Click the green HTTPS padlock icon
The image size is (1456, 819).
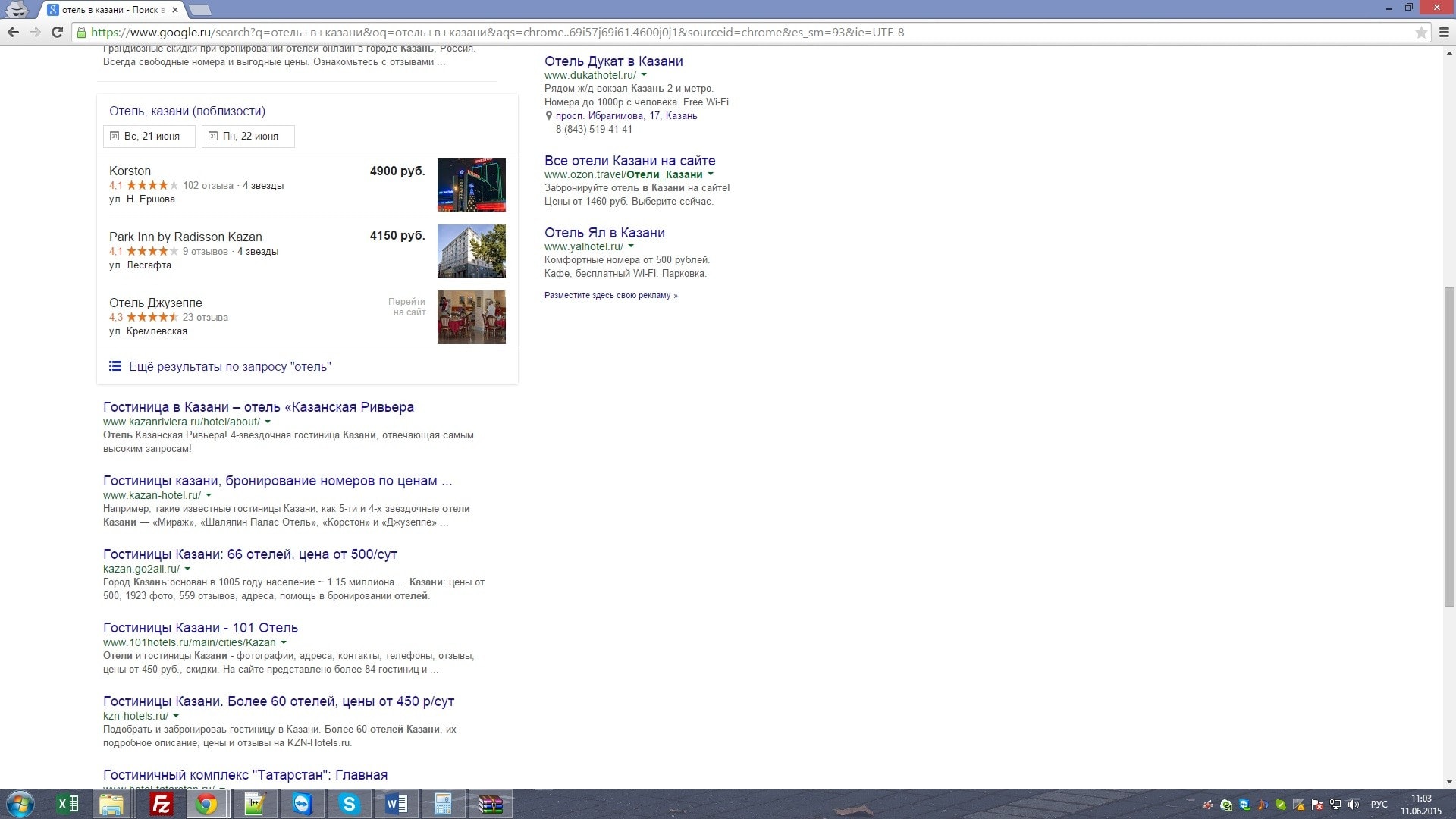82,32
